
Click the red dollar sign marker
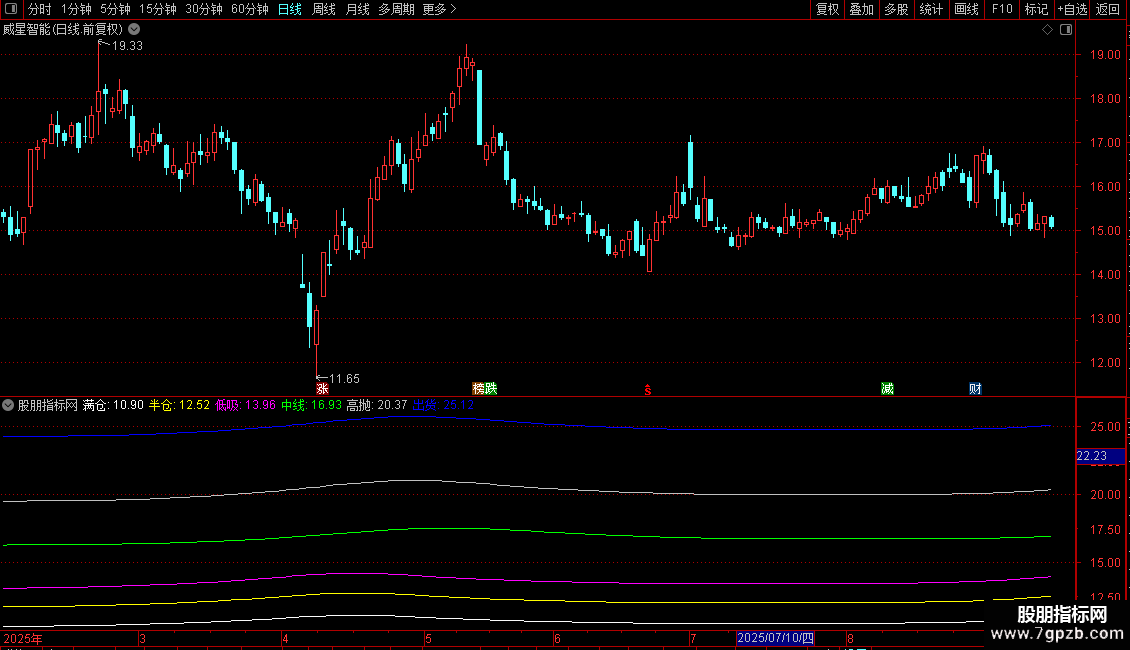648,390
